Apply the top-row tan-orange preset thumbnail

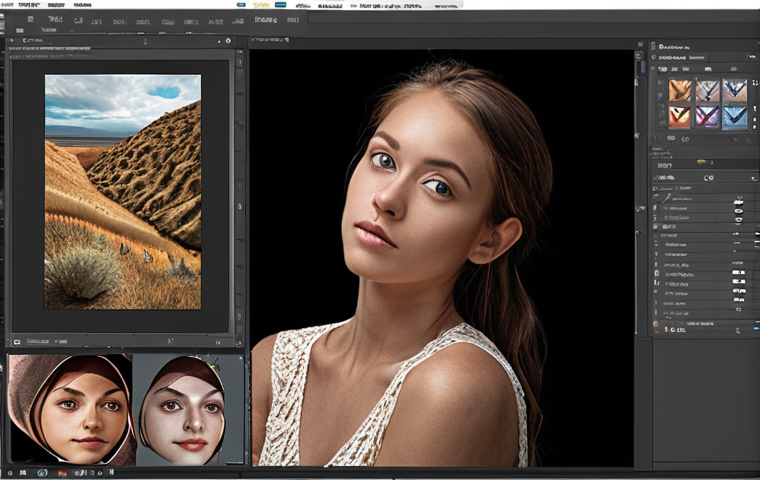(x=680, y=90)
